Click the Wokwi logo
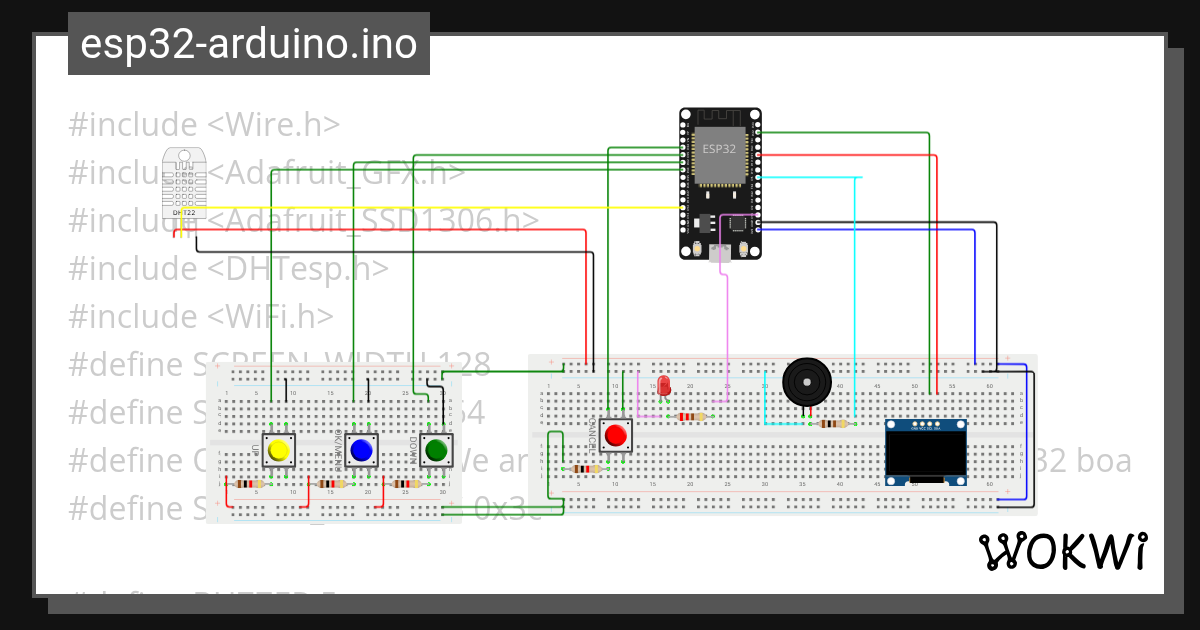Screen dimensions: 1200x630 (1063, 551)
